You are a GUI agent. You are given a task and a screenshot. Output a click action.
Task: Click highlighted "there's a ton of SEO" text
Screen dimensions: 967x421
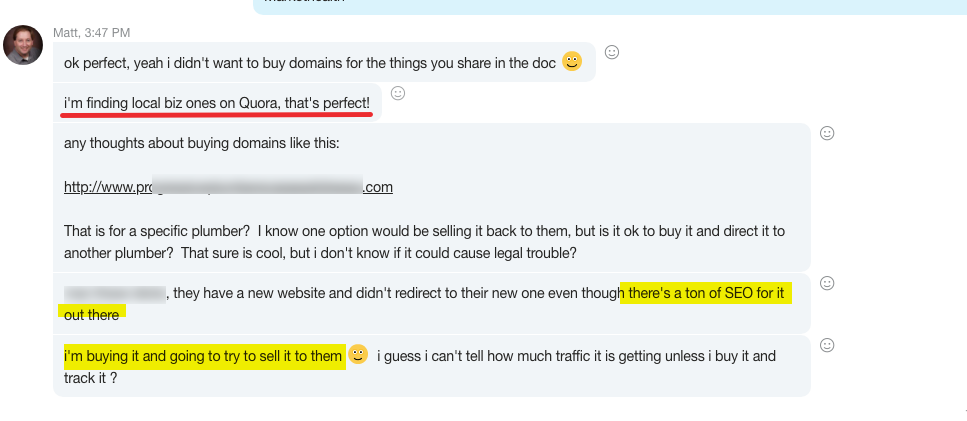tap(705, 293)
